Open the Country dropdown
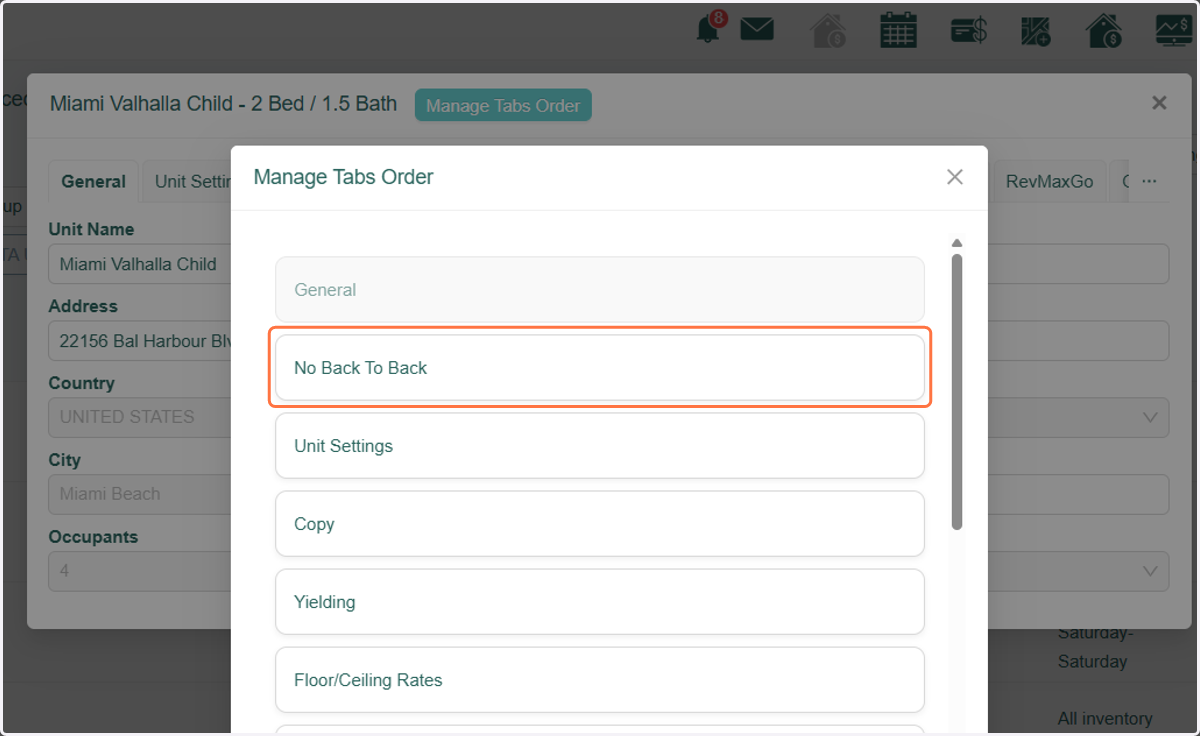This screenshot has height=736, width=1200. [140, 417]
